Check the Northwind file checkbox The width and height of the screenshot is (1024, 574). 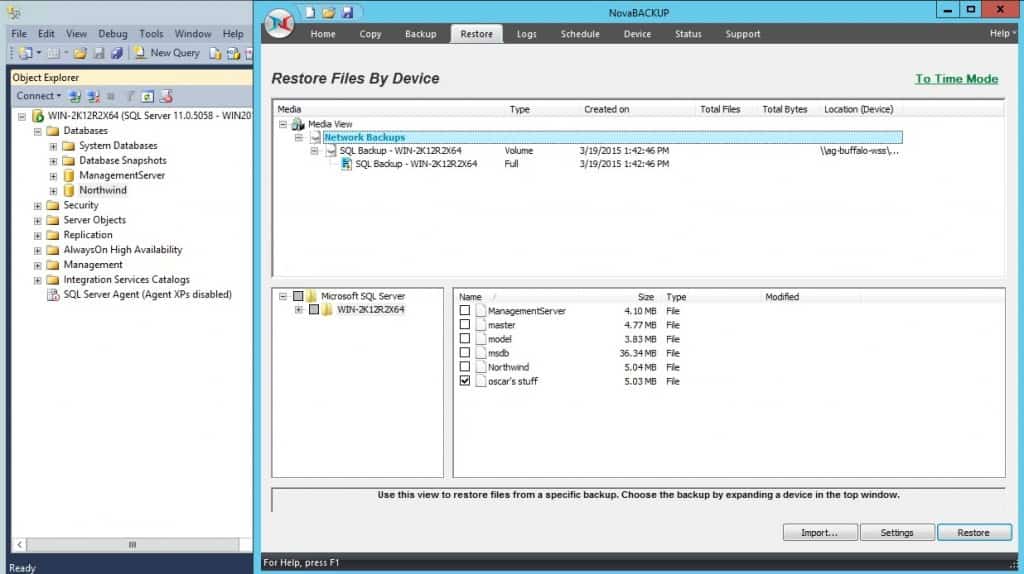464,366
